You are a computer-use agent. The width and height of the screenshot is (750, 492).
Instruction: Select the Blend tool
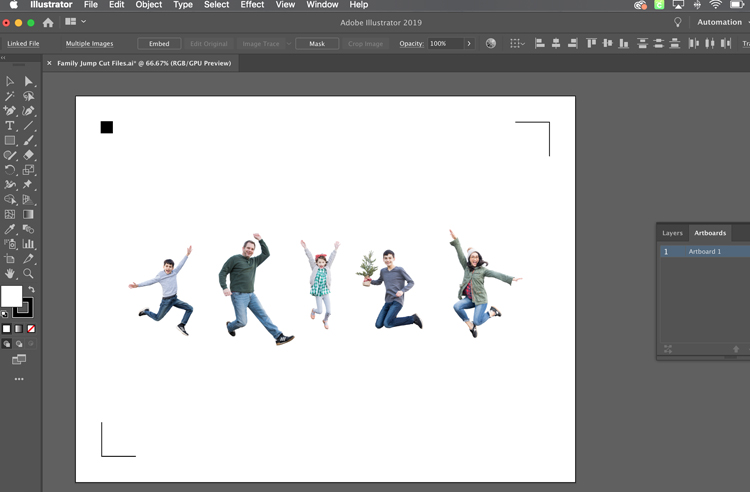(x=28, y=229)
